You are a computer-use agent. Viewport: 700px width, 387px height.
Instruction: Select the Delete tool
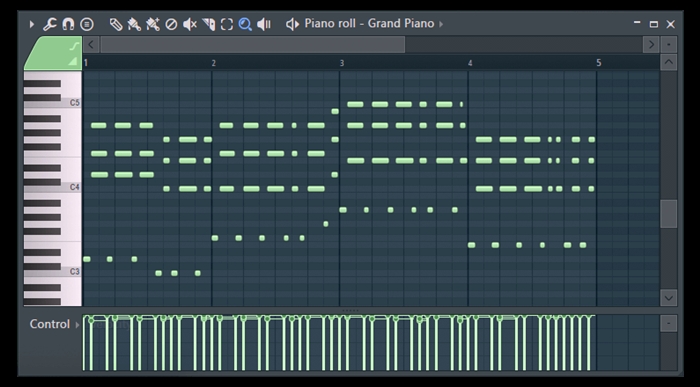[171, 24]
